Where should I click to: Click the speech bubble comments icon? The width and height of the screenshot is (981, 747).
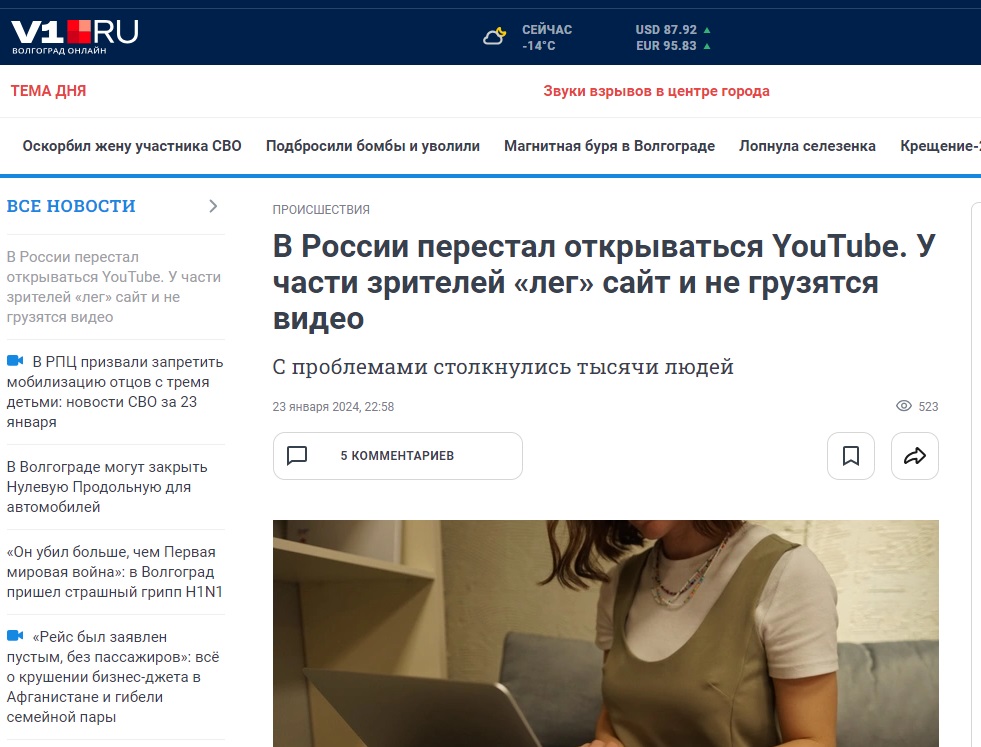297,455
